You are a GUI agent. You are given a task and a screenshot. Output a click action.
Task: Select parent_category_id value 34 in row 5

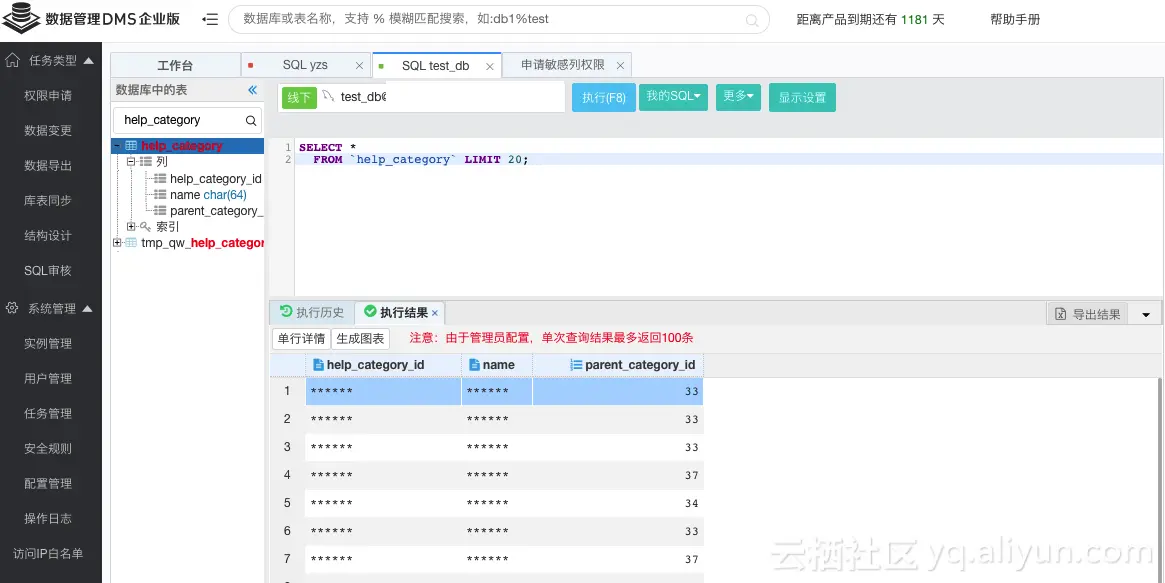coord(617,503)
